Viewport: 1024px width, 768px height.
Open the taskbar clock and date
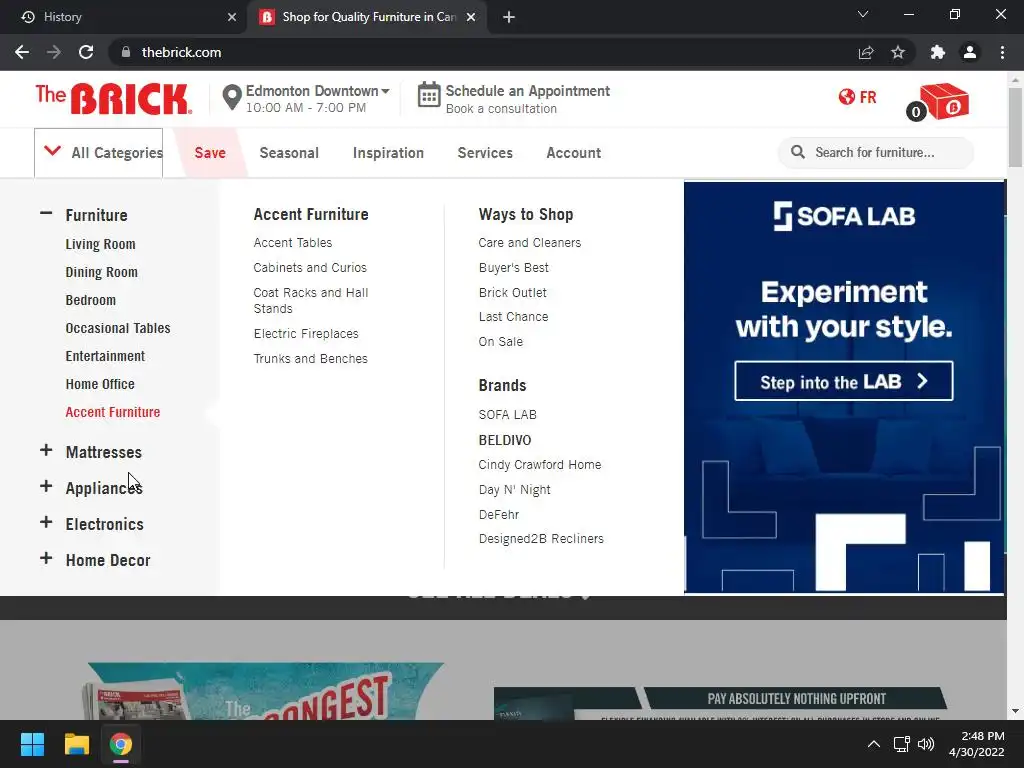[976, 744]
